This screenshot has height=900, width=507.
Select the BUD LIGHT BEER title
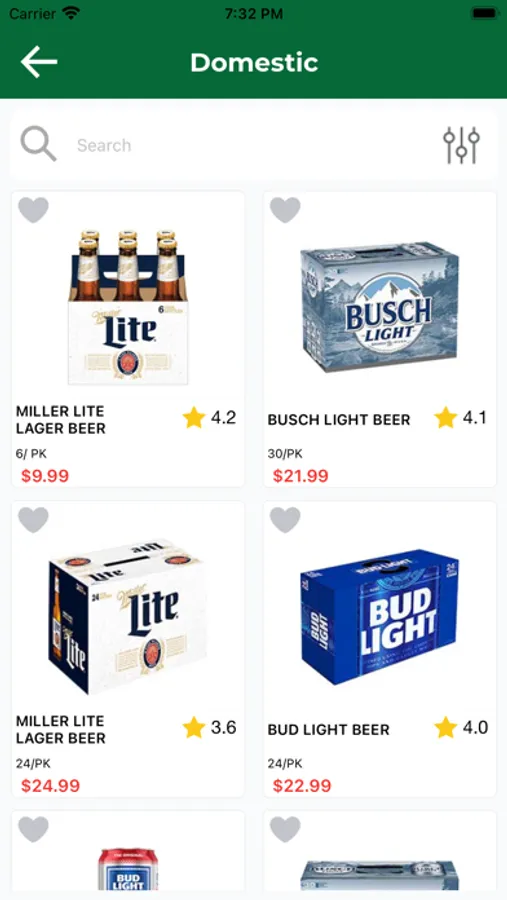[328, 730]
